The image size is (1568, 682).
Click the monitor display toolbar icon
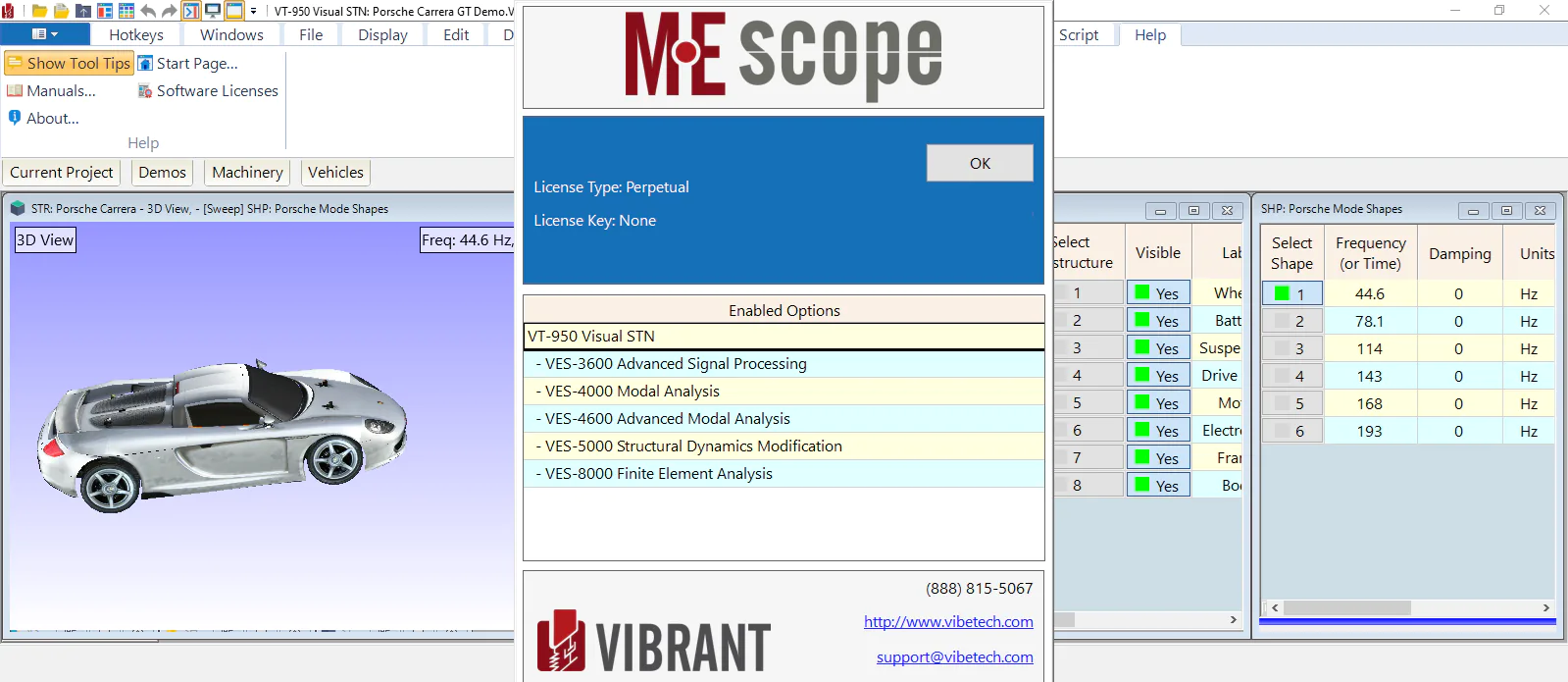pyautogui.click(x=213, y=11)
